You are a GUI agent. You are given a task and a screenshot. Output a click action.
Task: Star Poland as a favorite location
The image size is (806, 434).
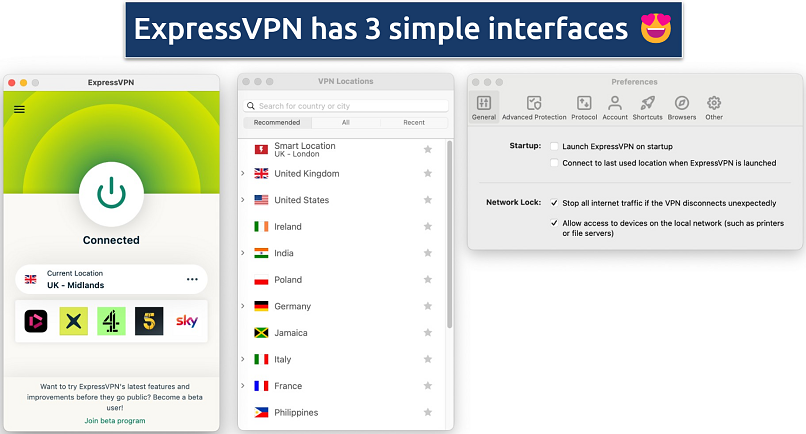click(427, 279)
